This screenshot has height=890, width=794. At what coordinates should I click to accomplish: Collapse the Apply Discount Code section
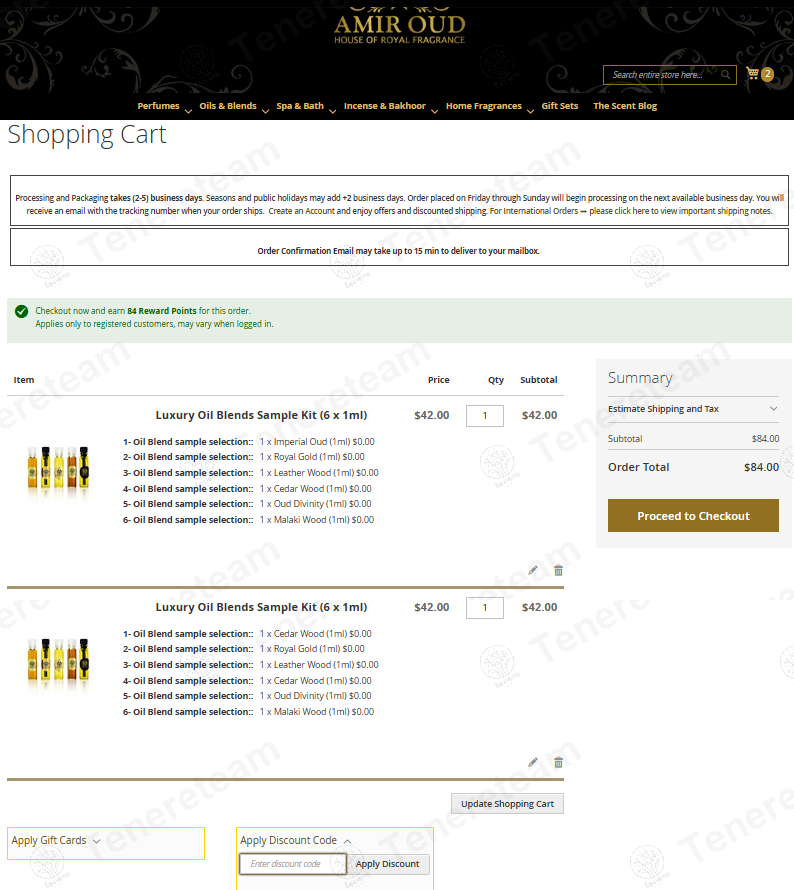point(296,841)
